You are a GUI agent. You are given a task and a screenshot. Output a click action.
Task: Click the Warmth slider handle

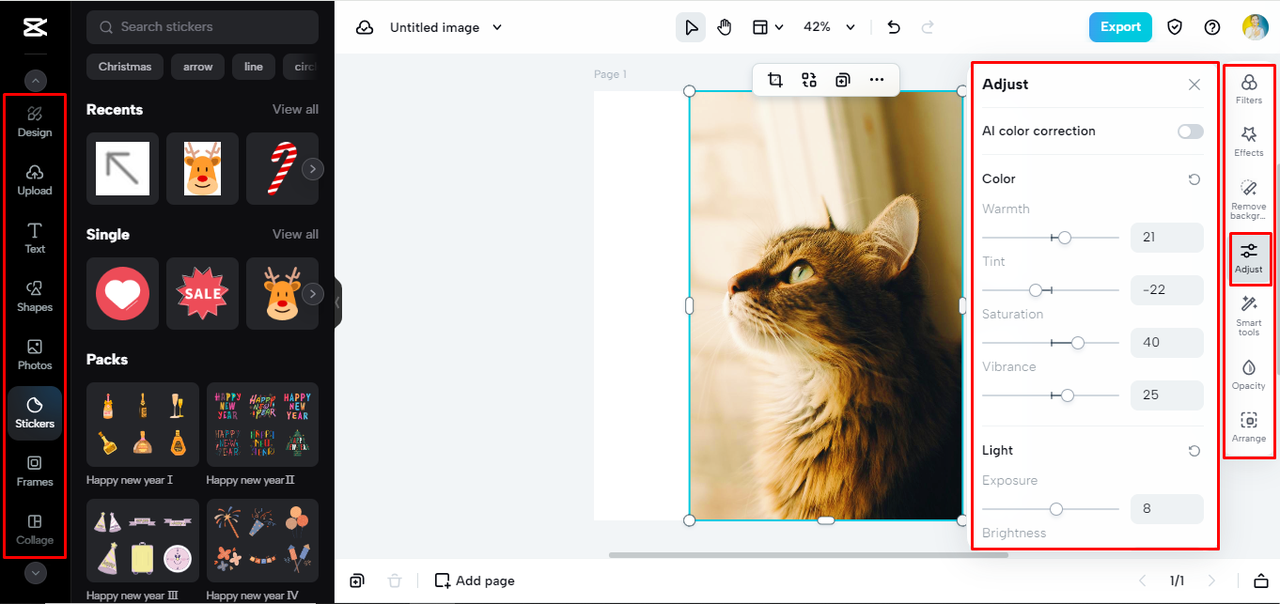coord(1065,238)
